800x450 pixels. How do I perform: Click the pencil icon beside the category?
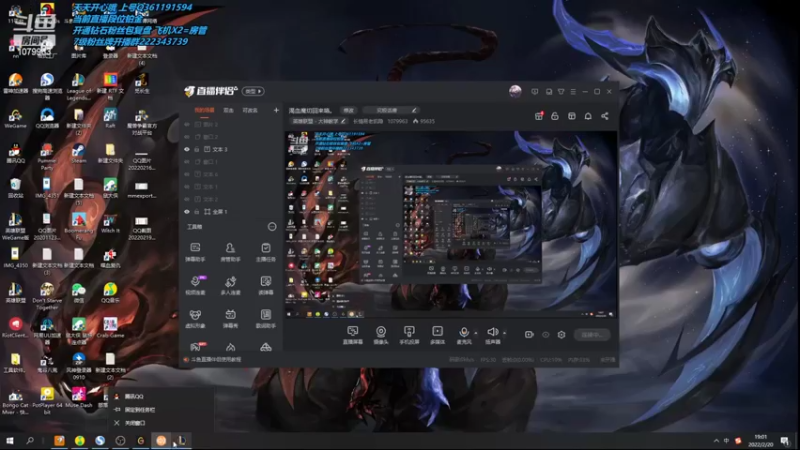343,121
